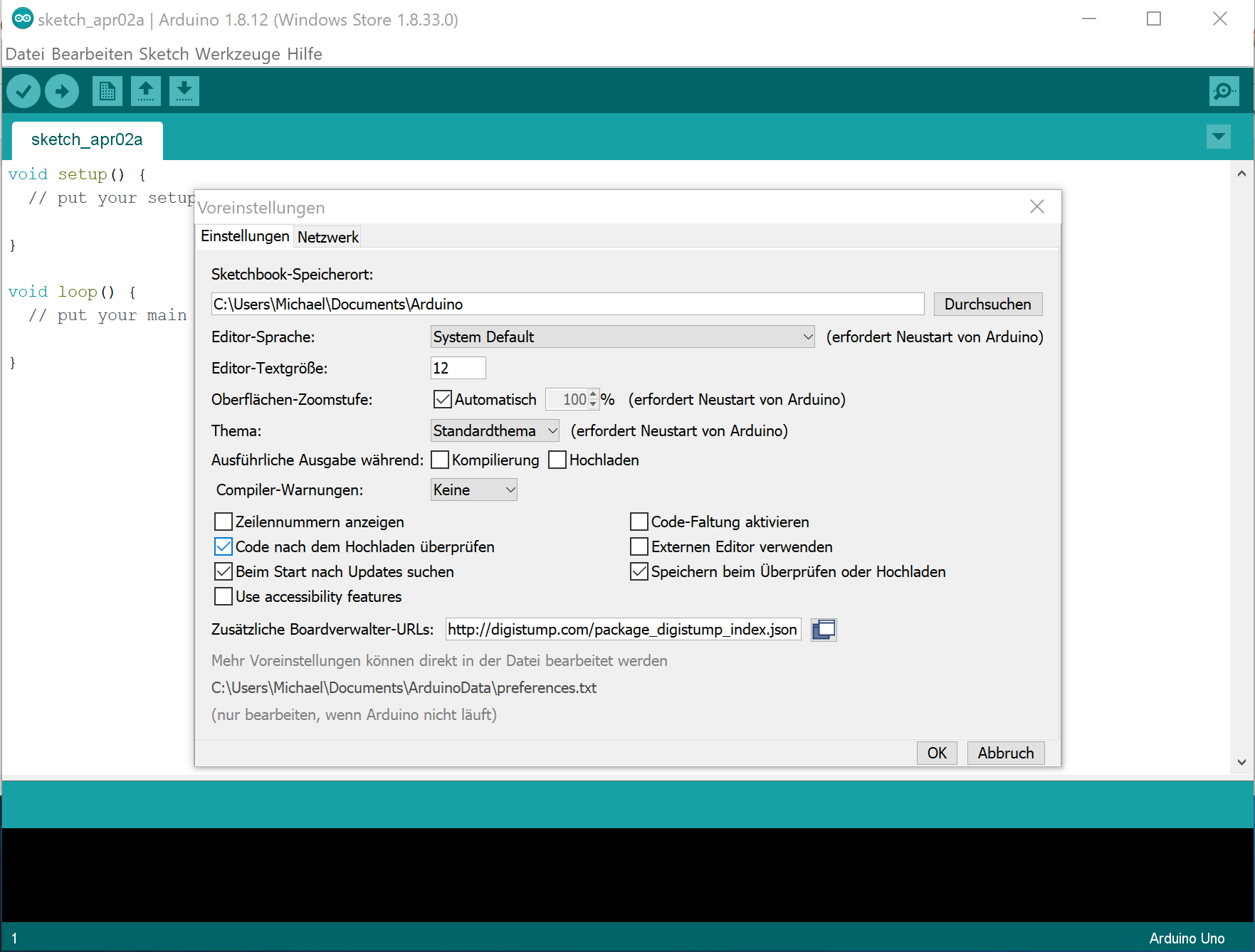1255x952 pixels.
Task: Cancel with the Abbruch button
Action: pyautogui.click(x=1005, y=753)
